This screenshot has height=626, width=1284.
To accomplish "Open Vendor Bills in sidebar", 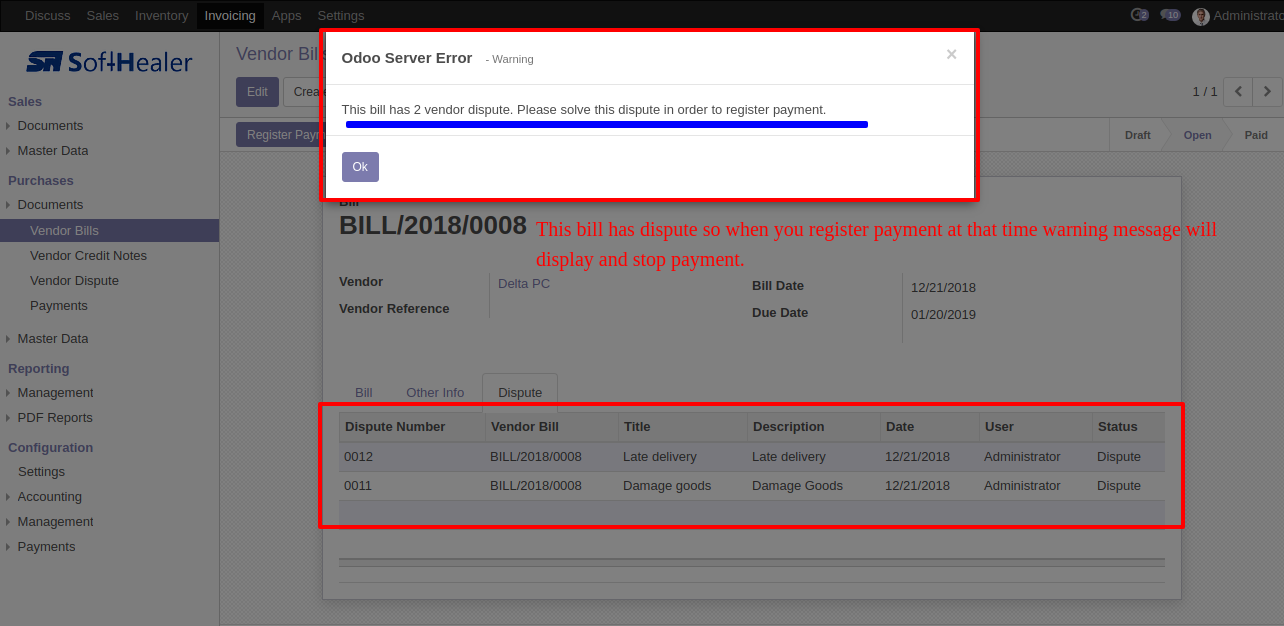I will click(109, 231).
